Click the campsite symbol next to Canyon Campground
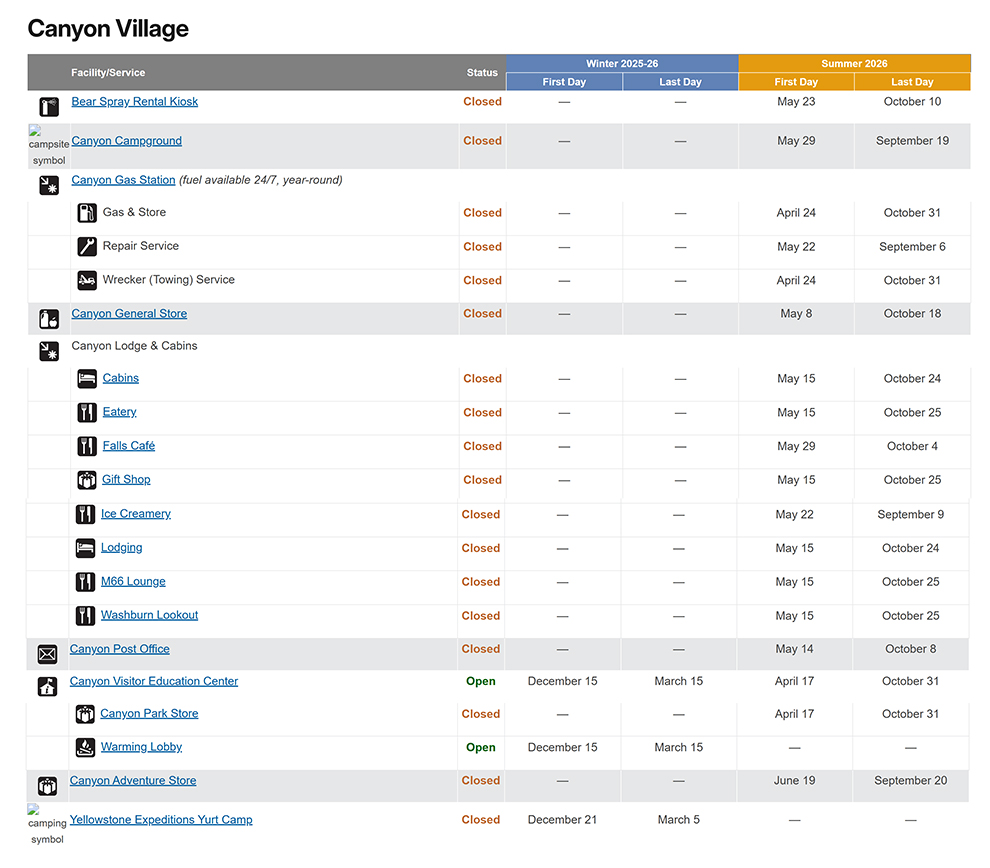 [48, 146]
